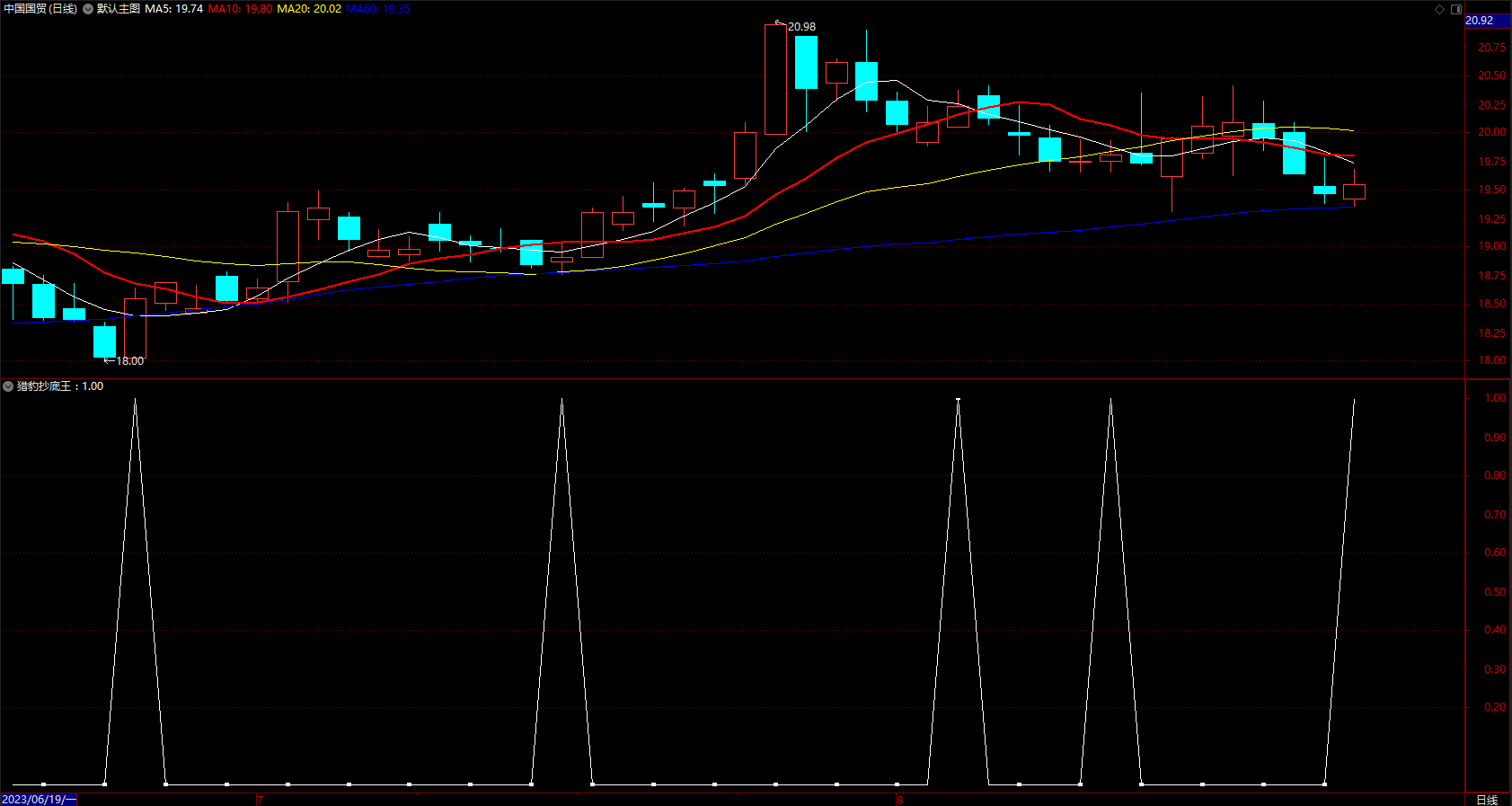Viewport: 1512px width, 806px height.
Task: Click the 2023/06/19/一 date label
Action: (40, 800)
